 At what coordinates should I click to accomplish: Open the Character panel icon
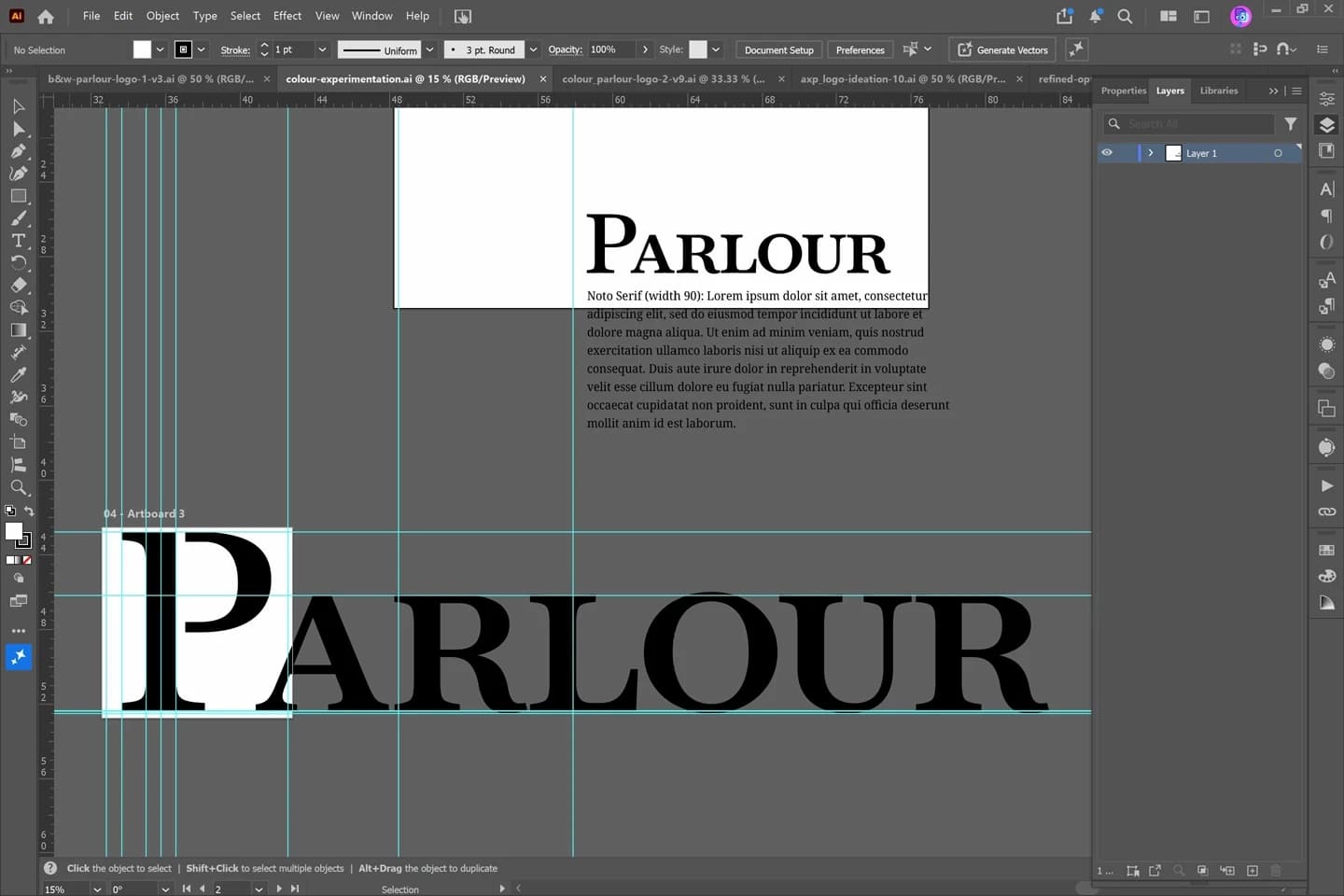coord(1326,189)
